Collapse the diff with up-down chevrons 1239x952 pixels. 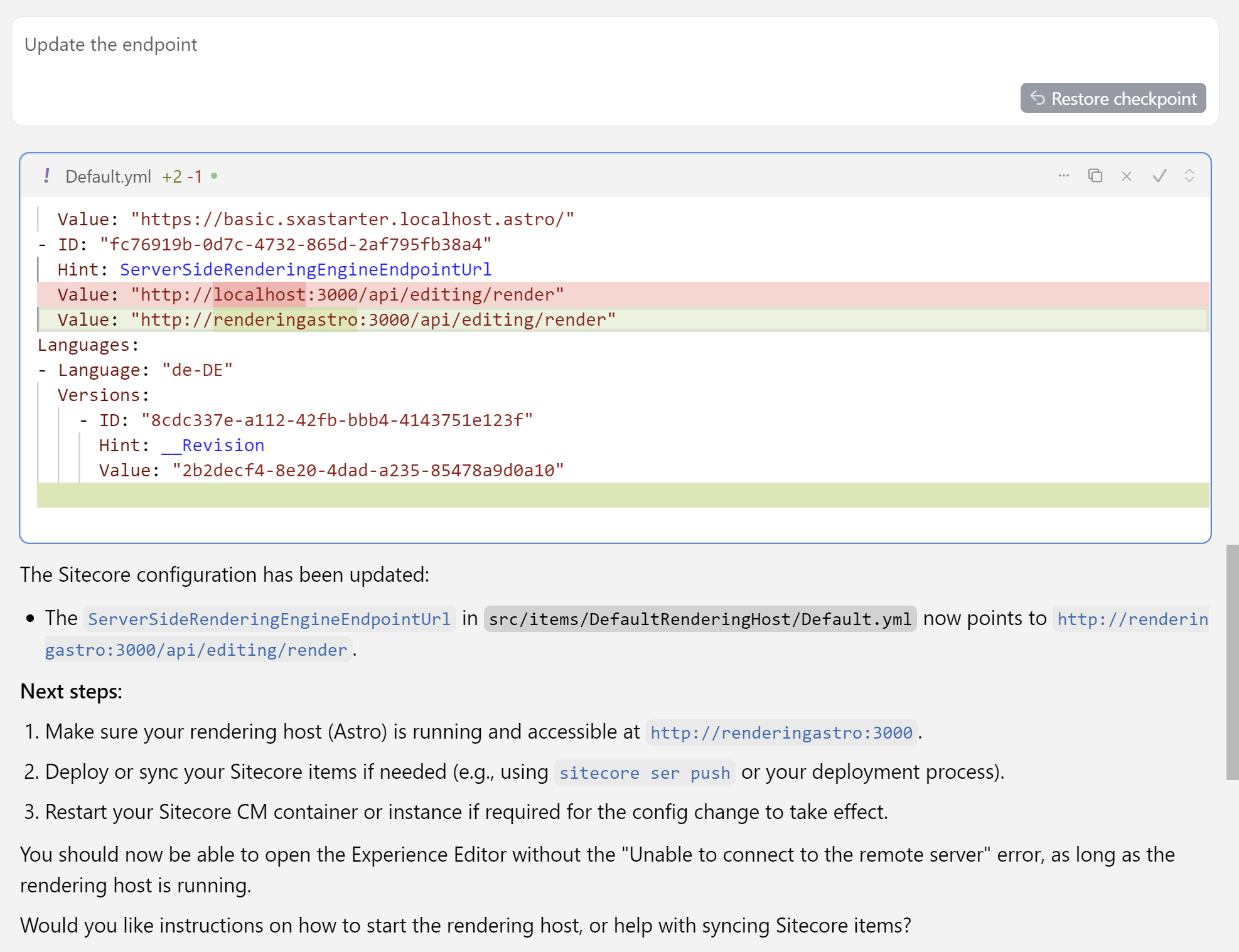(x=1189, y=176)
